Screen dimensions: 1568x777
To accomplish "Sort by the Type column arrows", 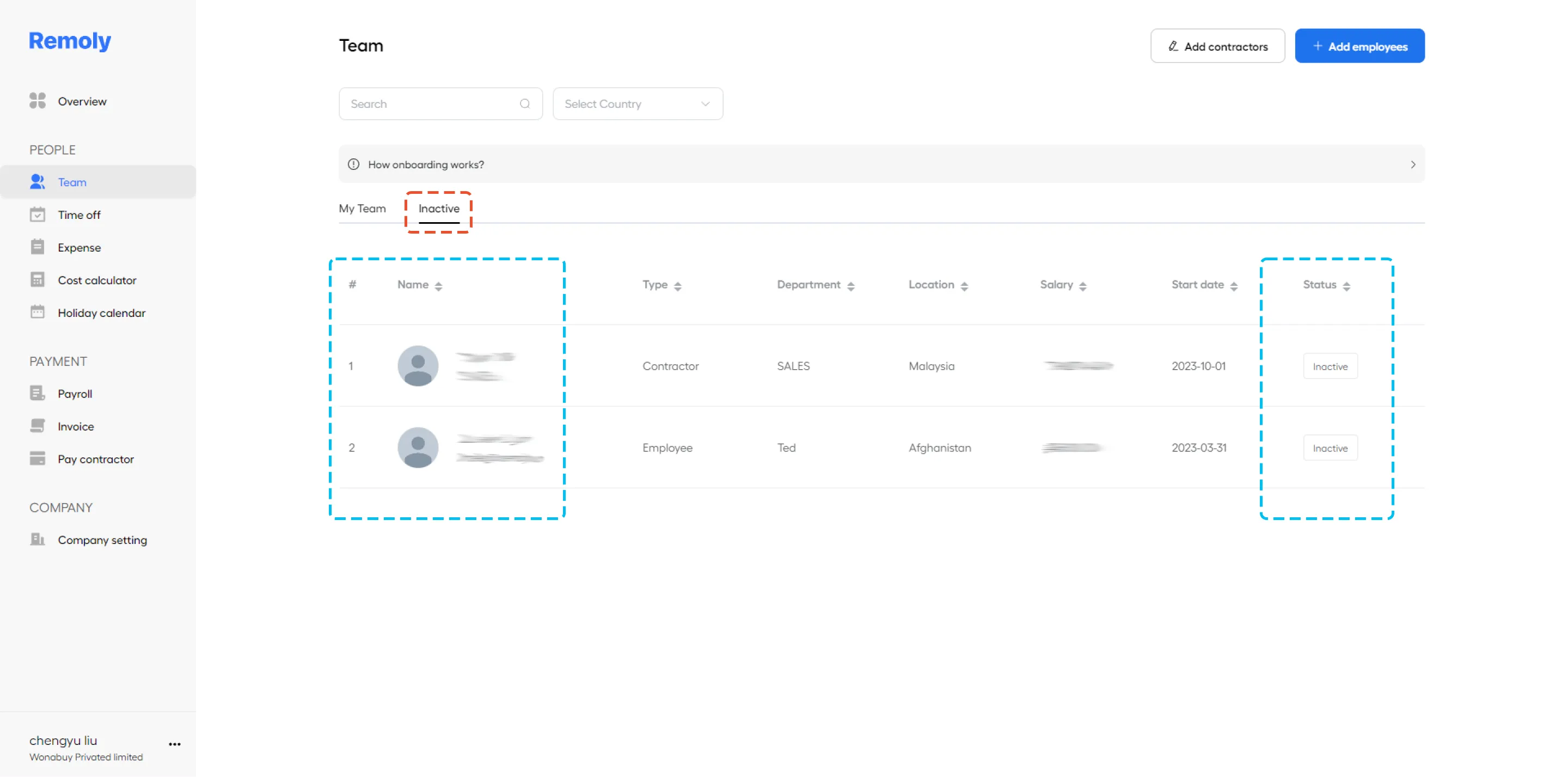I will pyautogui.click(x=678, y=286).
